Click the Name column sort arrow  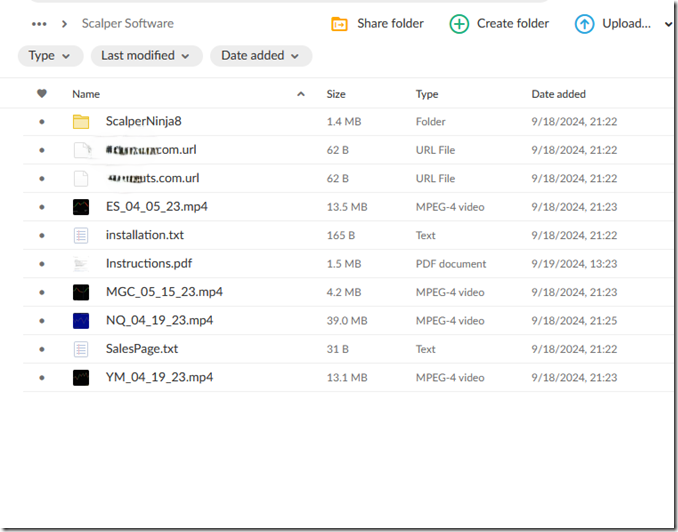tap(301, 94)
